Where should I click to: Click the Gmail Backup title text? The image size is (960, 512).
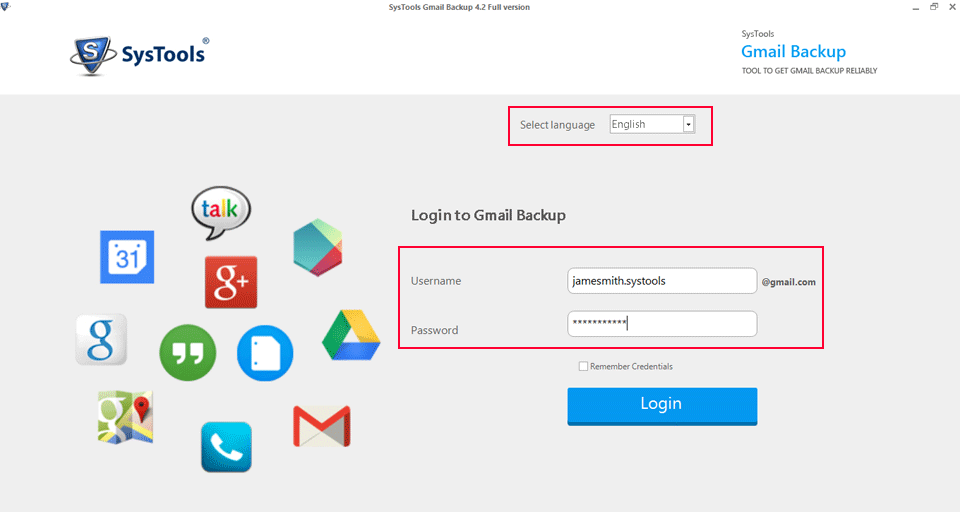coord(793,51)
